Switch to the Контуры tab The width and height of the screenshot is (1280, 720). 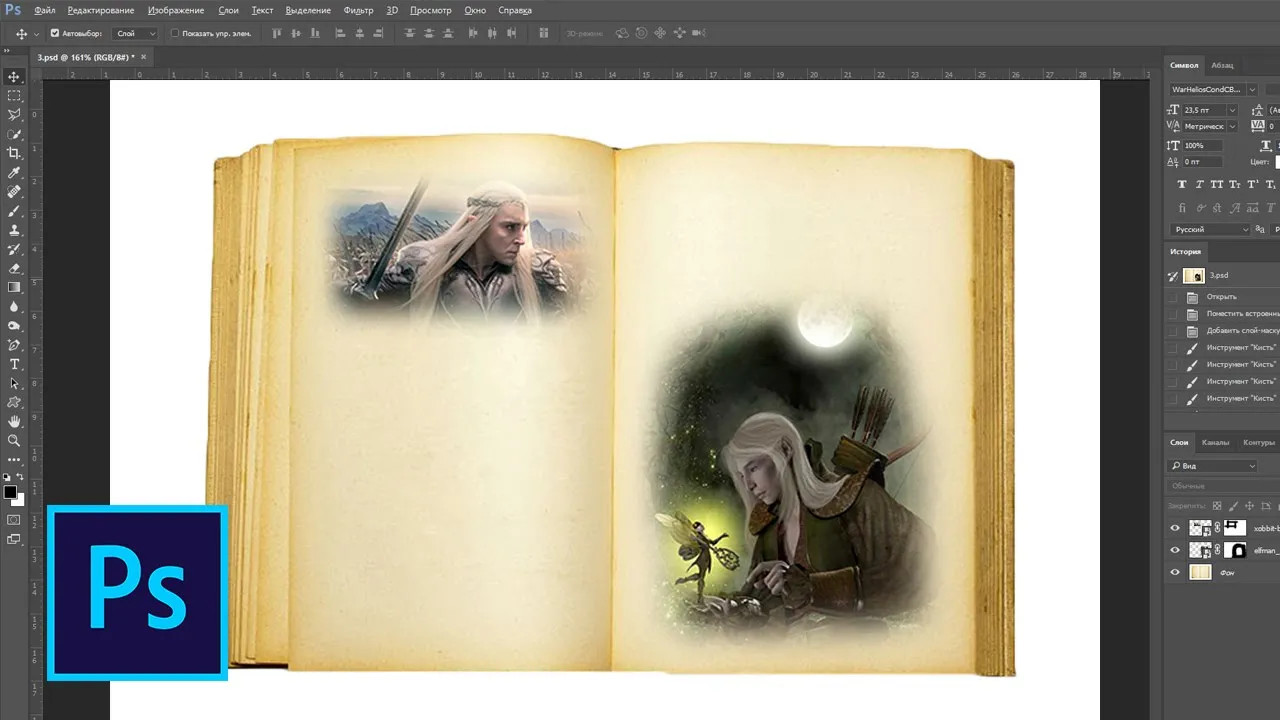pos(1259,442)
